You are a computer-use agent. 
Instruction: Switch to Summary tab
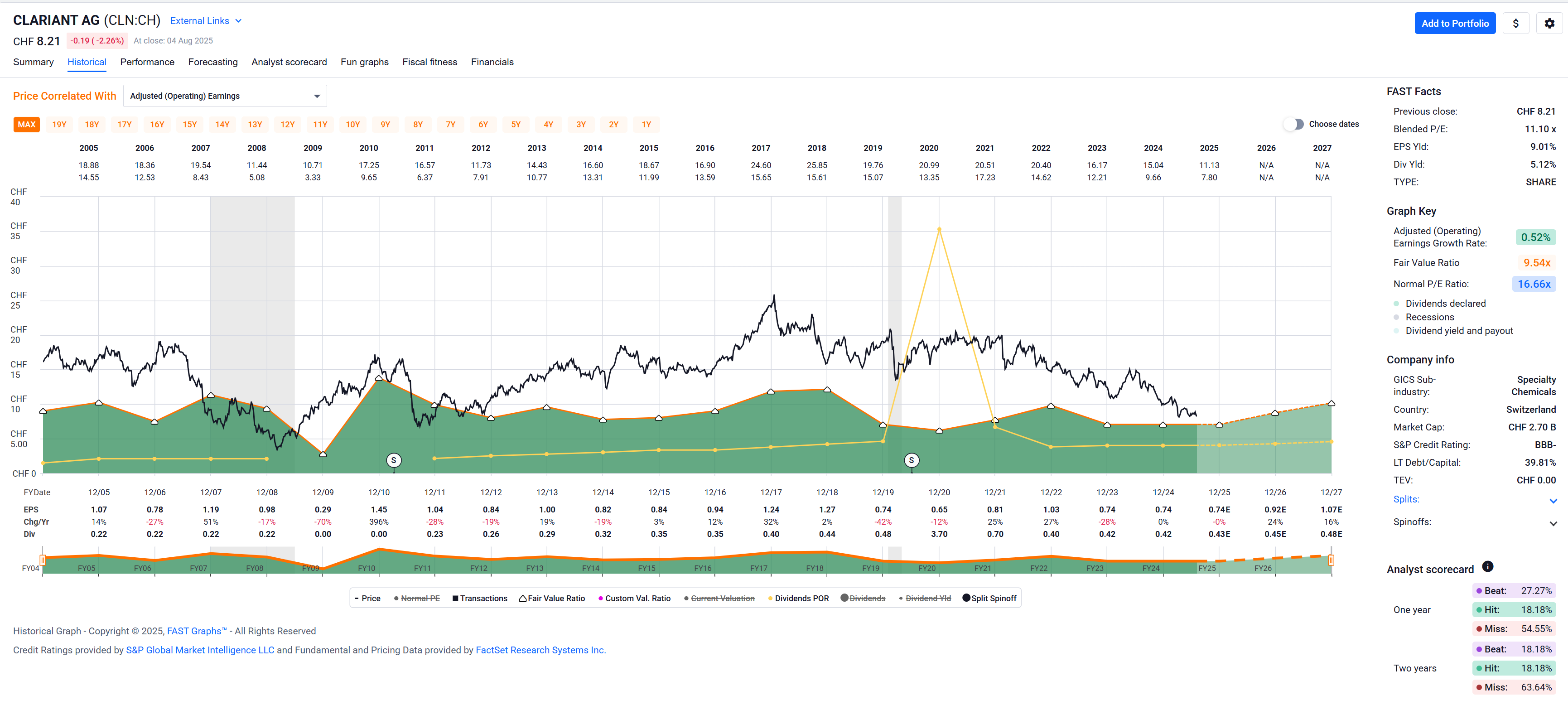tap(34, 62)
